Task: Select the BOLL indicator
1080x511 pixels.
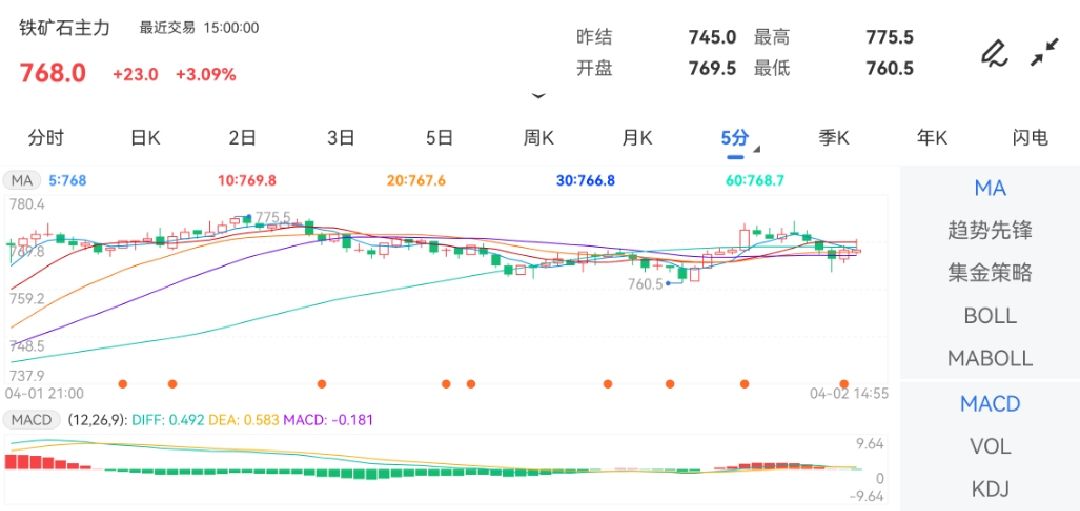Action: tap(989, 316)
